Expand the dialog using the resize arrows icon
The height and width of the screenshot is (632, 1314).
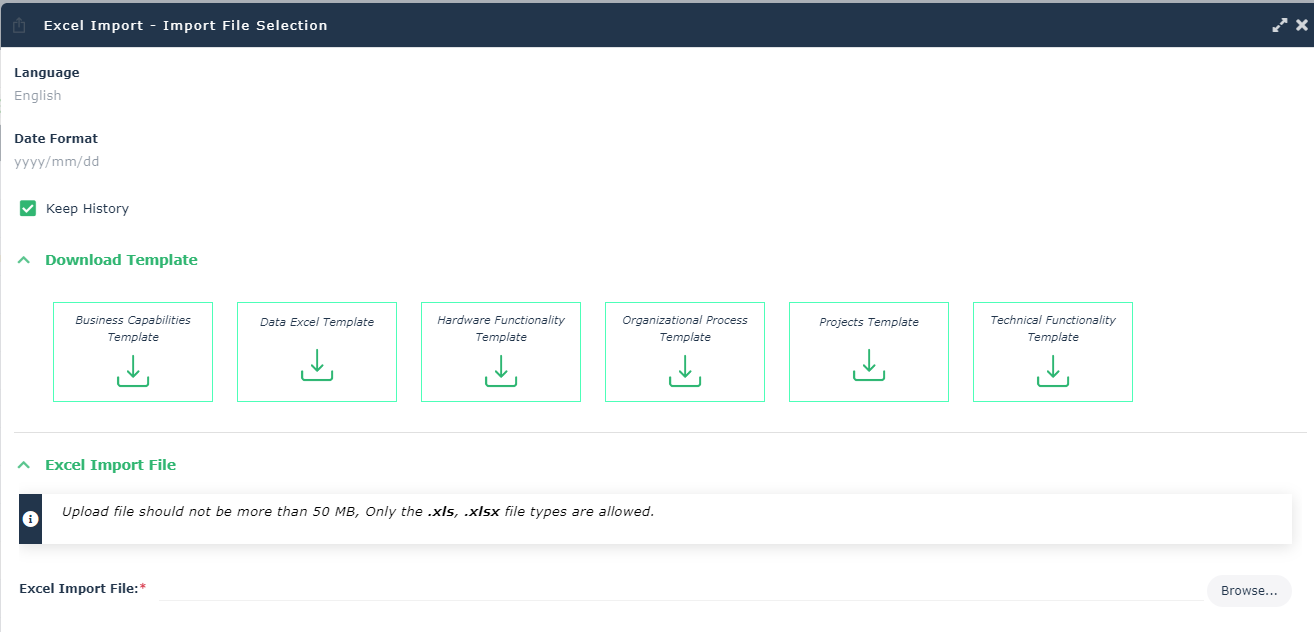pyautogui.click(x=1279, y=26)
